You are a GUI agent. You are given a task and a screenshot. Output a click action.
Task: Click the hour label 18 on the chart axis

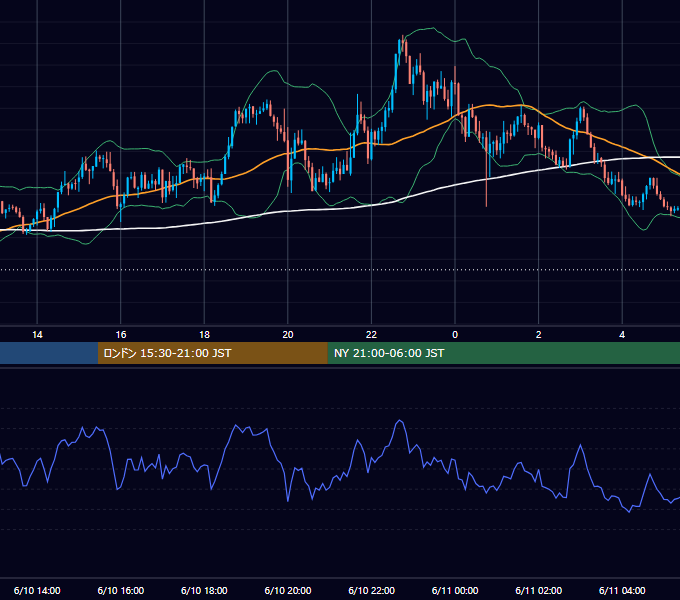(204, 335)
